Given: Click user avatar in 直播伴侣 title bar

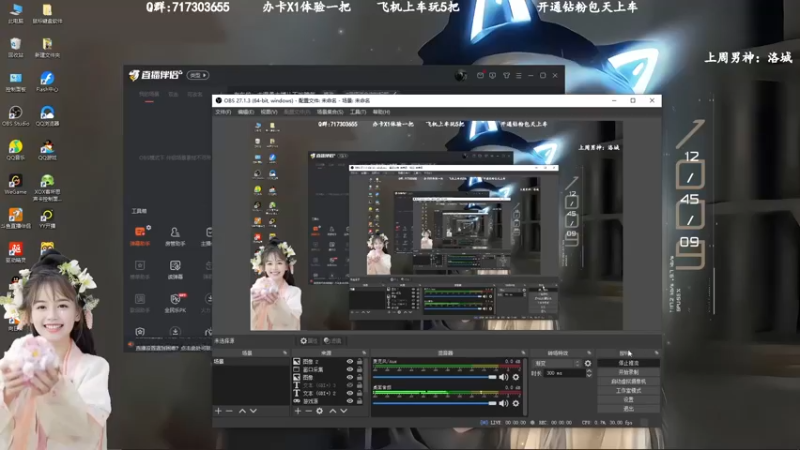Looking at the screenshot, I should coord(460,76).
